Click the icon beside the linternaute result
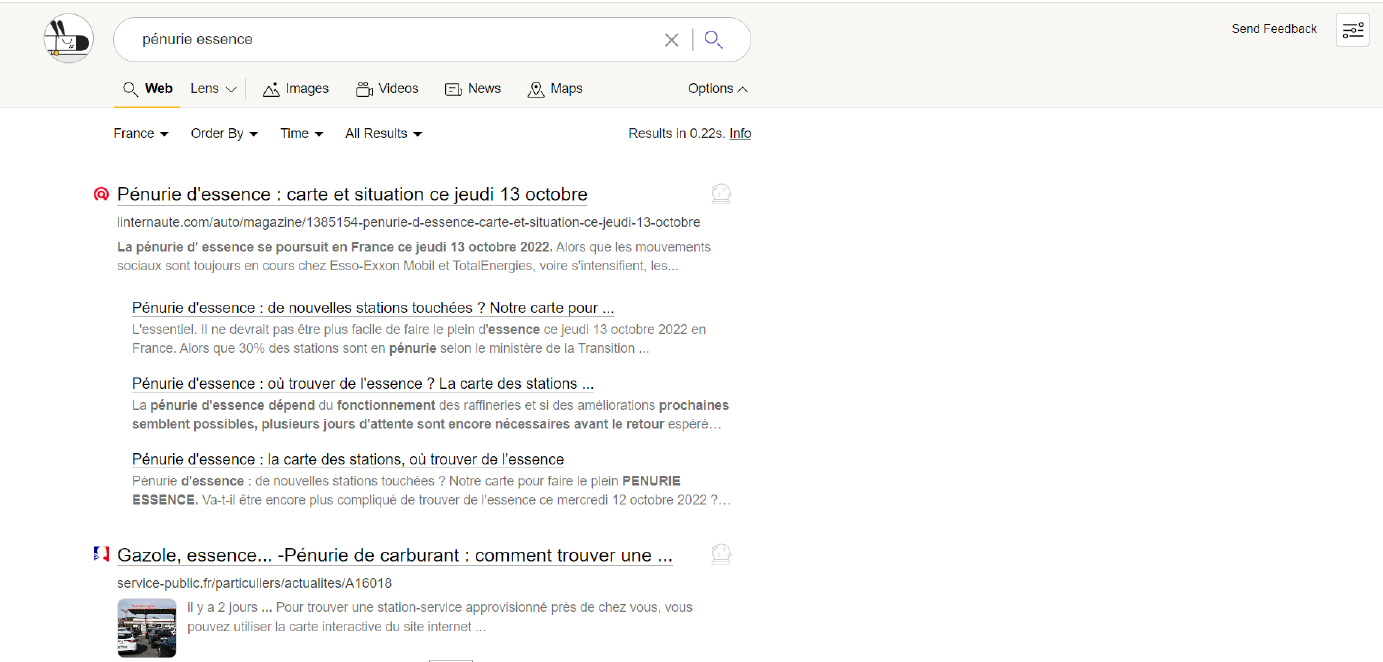Screen dimensions: 1383x662 pyautogui.click(x=721, y=194)
